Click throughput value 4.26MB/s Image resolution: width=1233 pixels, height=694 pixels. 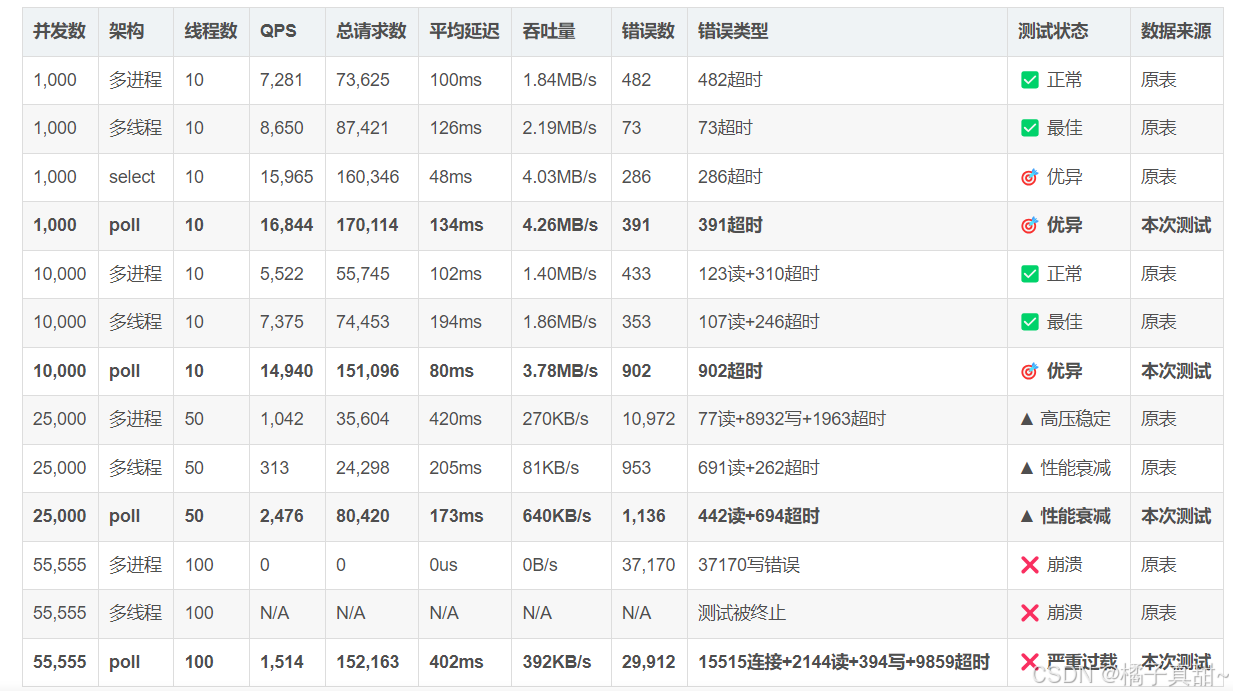pos(560,226)
